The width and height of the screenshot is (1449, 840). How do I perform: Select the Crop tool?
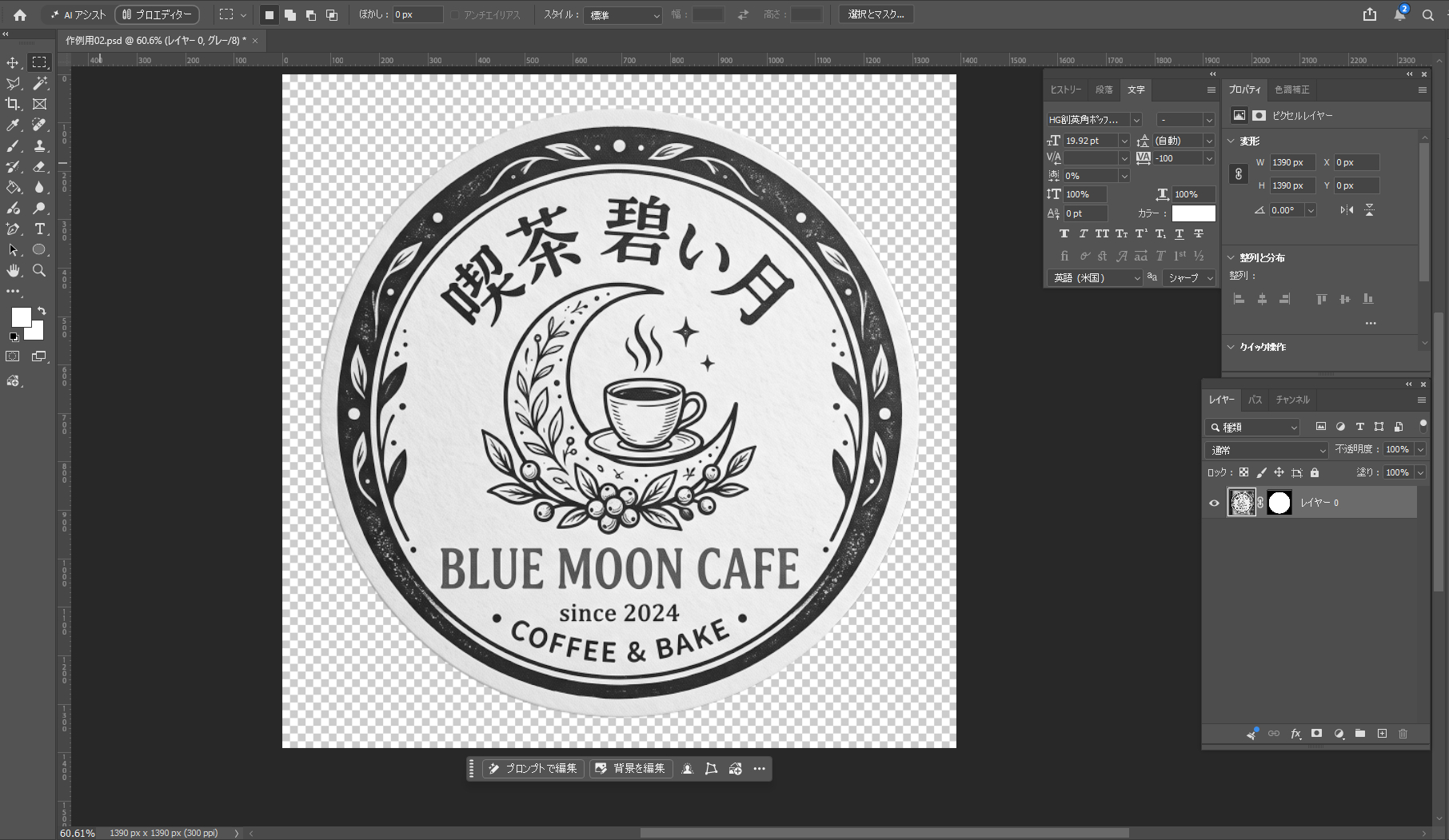pos(13,104)
